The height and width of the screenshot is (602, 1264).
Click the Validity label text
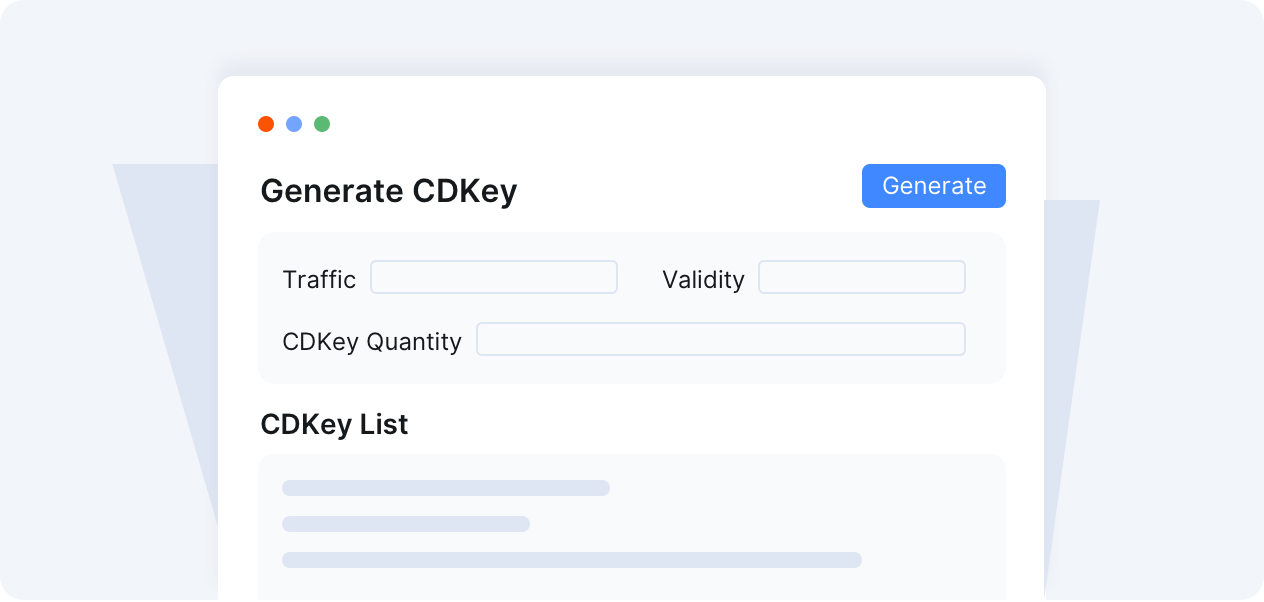[703, 280]
